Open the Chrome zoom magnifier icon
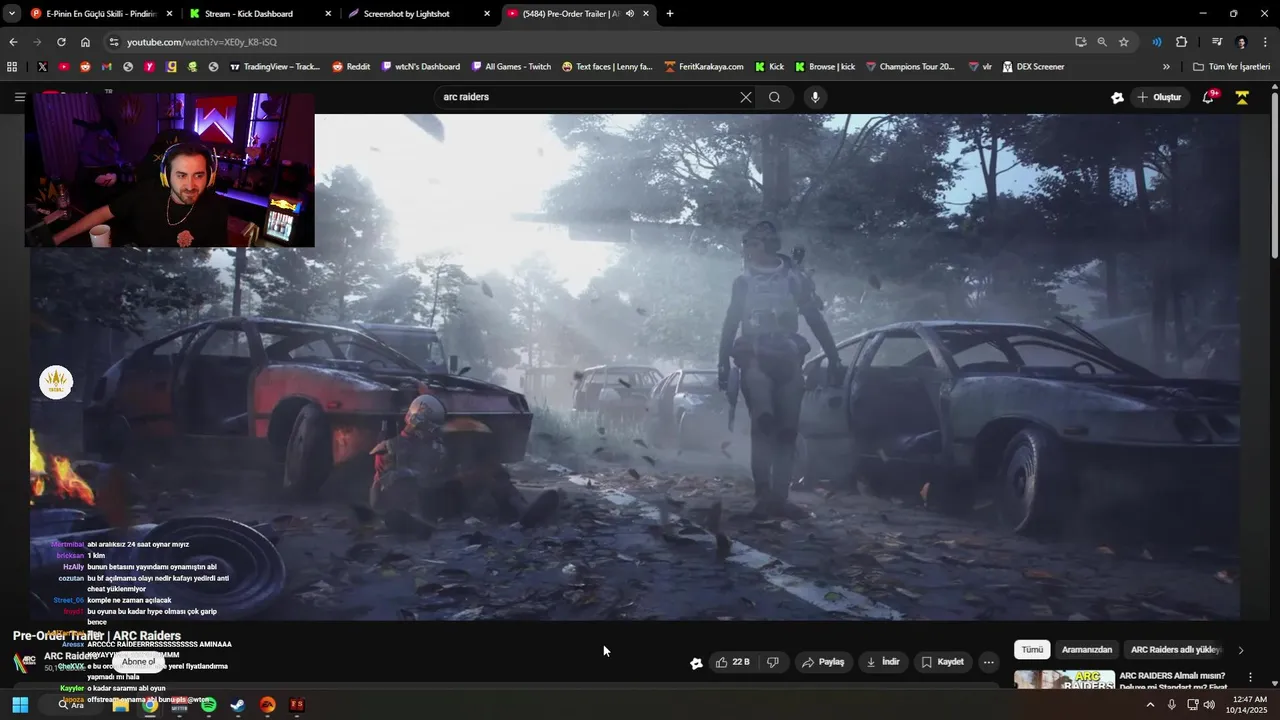This screenshot has width=1280, height=720. [x=1102, y=42]
